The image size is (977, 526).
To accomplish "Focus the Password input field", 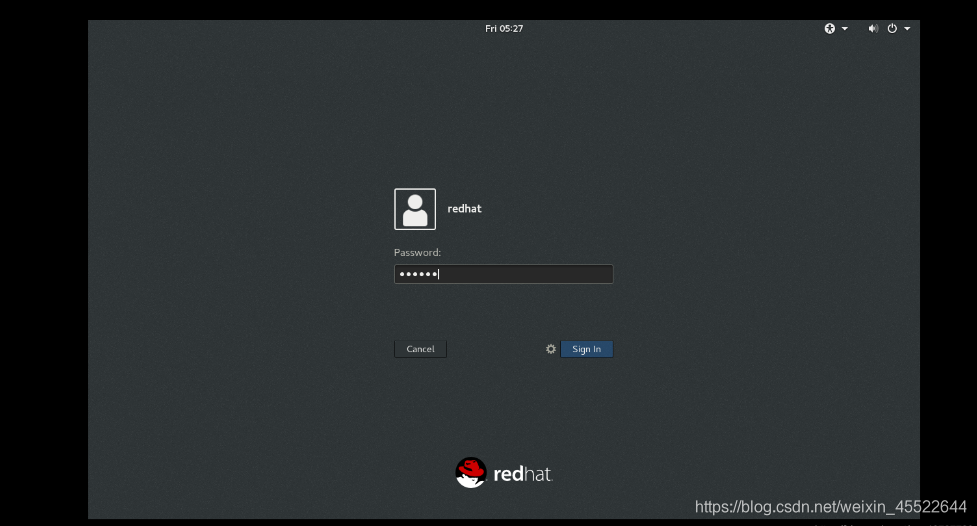I will [503, 274].
